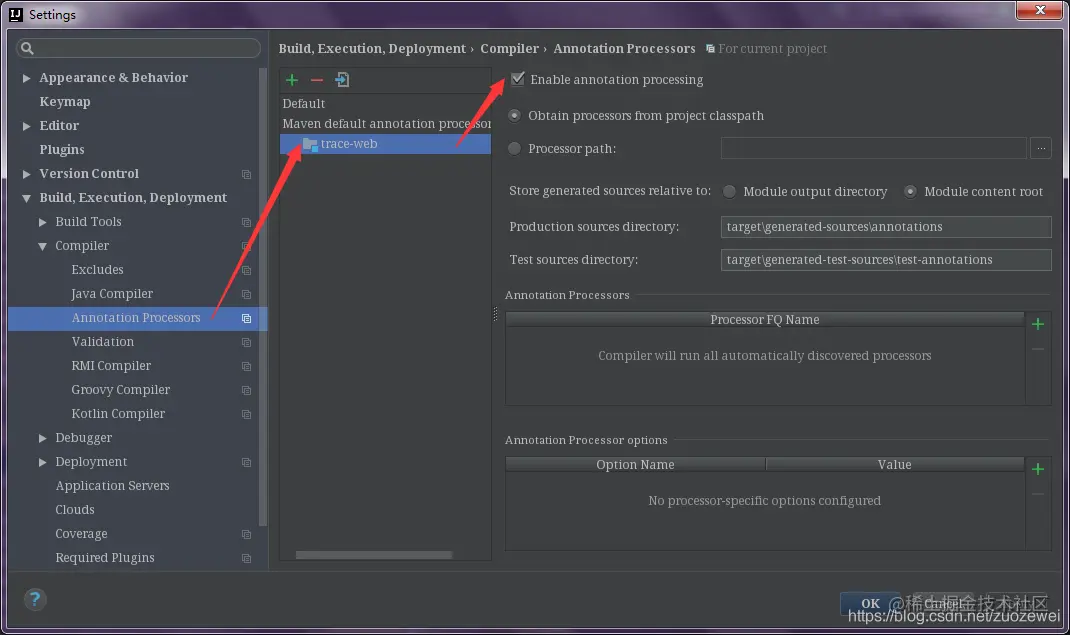Click the Processor path text field

(873, 148)
